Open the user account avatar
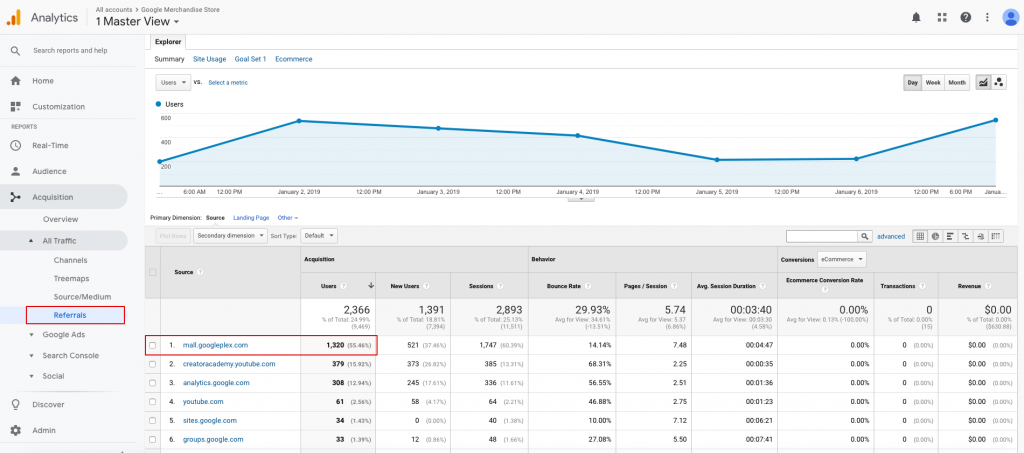Viewport: 1024px width, 453px height. pos(1010,17)
